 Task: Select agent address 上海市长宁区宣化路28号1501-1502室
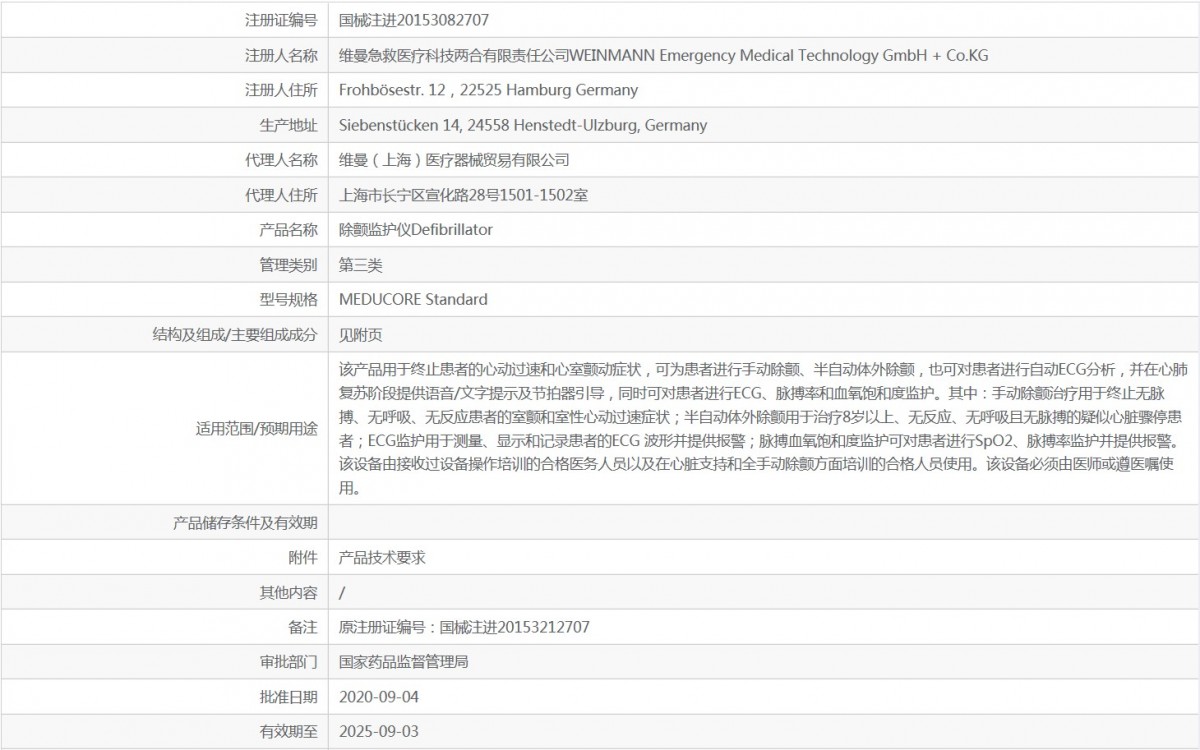(463, 195)
